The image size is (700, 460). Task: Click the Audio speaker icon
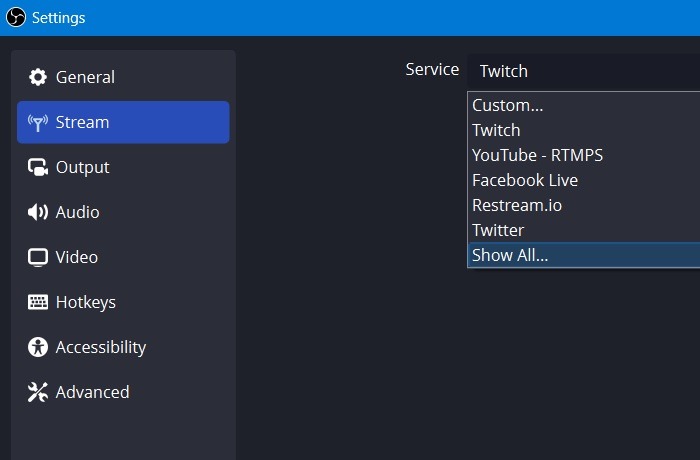[x=38, y=212]
